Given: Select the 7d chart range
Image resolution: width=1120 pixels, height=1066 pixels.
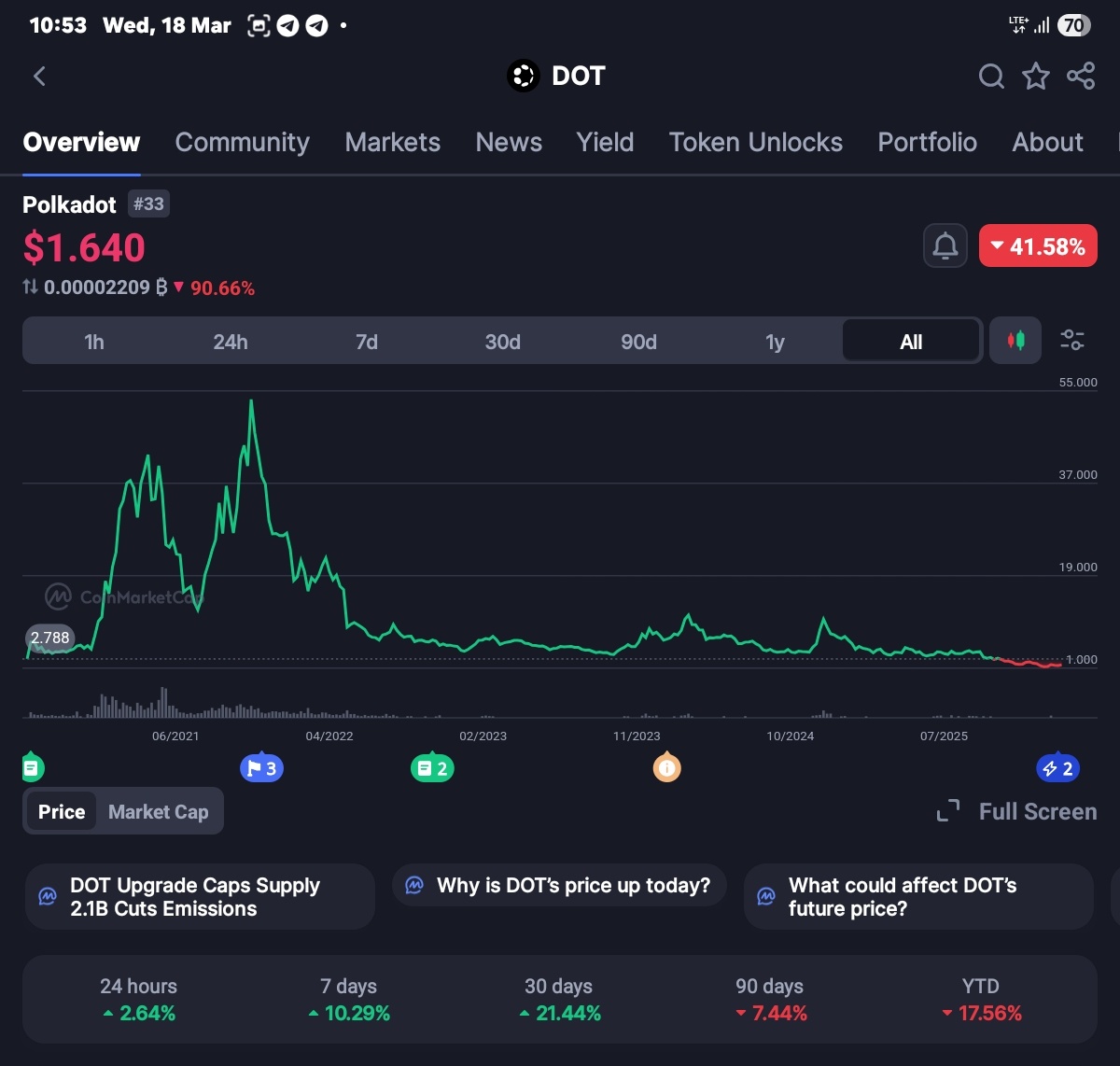Looking at the screenshot, I should coord(367,342).
